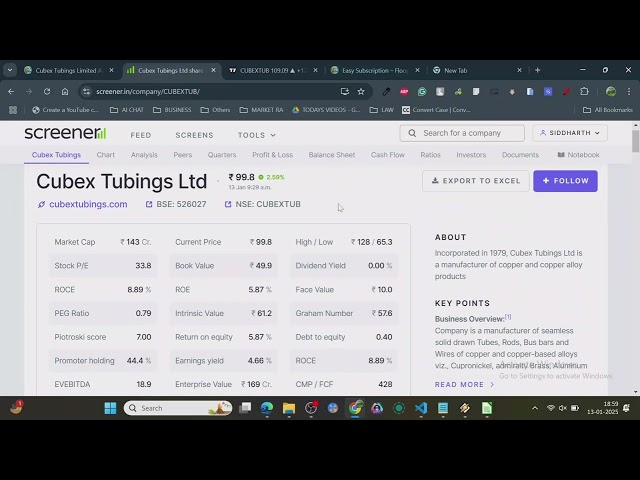Expand the tab search dropdown
Image resolution: width=640 pixels, height=480 pixels.
[10, 70]
